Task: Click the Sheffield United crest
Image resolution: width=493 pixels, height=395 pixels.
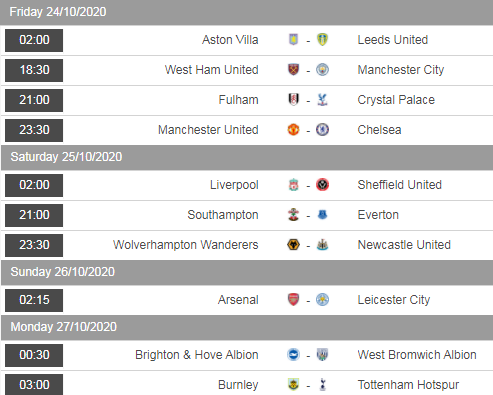Action: tap(322, 185)
